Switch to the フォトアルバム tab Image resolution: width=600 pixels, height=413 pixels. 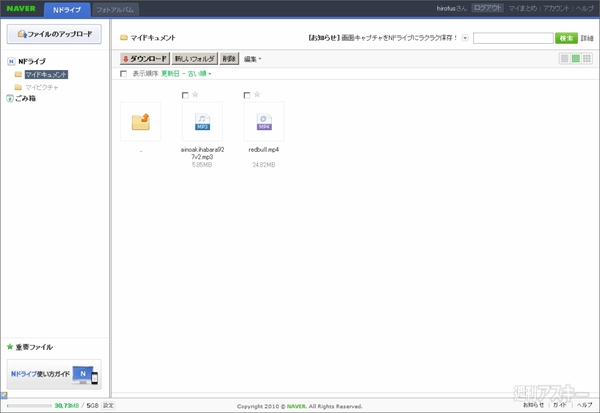click(x=115, y=10)
